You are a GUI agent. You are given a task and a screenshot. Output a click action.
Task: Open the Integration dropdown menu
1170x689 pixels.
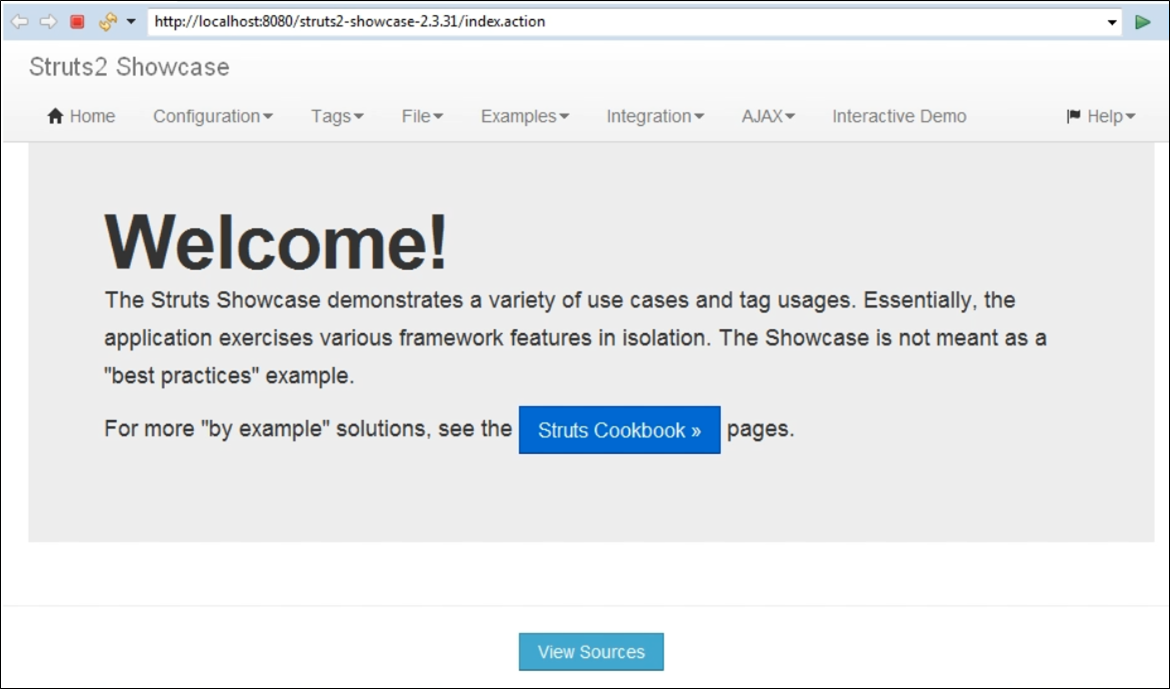coord(654,116)
